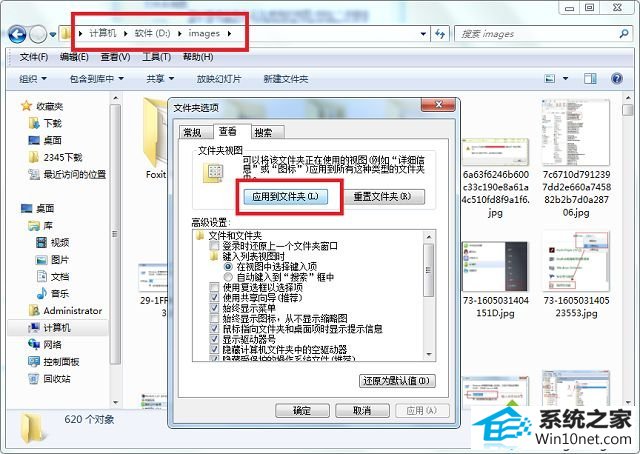The width and height of the screenshot is (640, 454).
Task: Open the 编辑(E) menu
Action: (x=74, y=57)
